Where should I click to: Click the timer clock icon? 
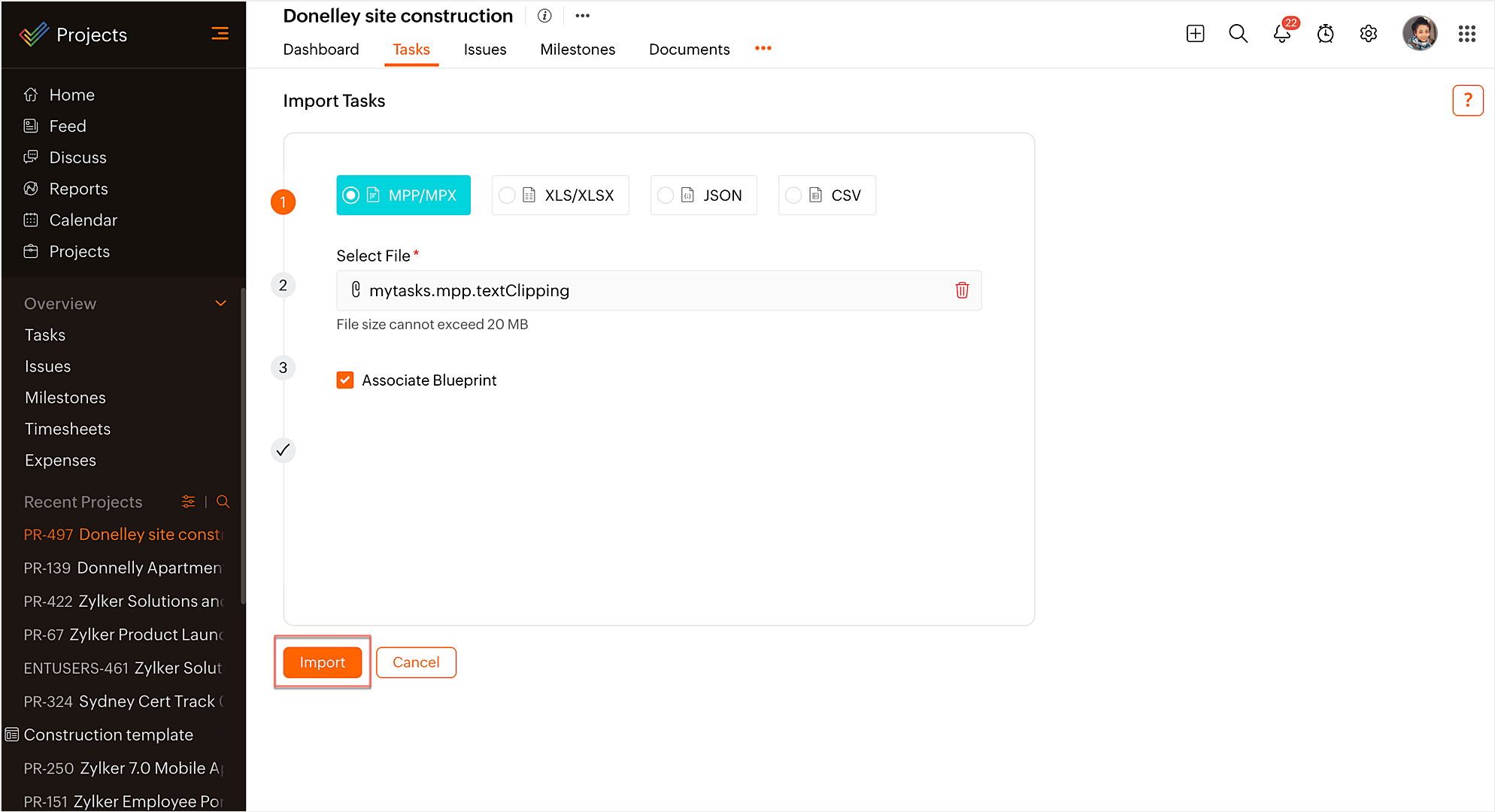(x=1325, y=34)
